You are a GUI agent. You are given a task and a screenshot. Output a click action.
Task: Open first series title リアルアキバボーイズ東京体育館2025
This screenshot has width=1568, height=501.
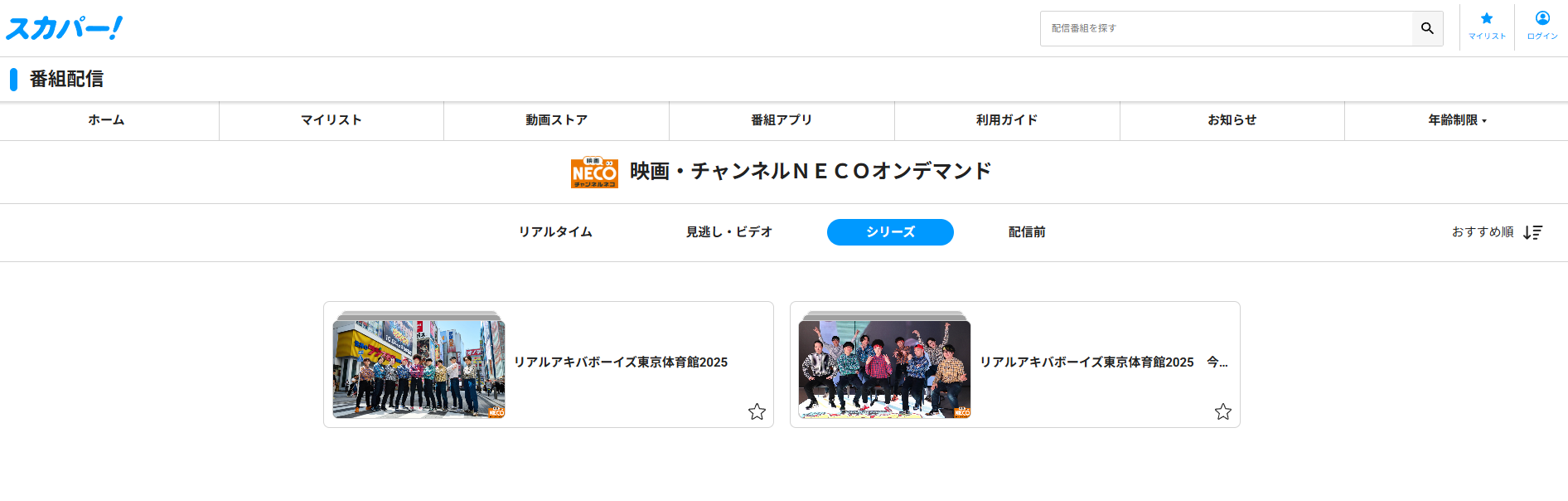coord(621,362)
